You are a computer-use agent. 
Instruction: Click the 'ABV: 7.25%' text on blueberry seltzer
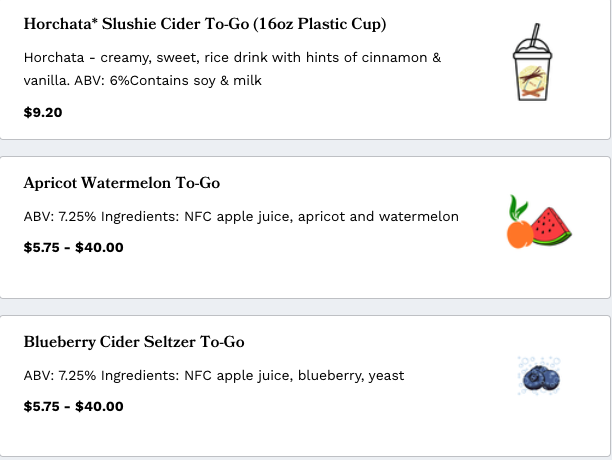[x=60, y=376]
